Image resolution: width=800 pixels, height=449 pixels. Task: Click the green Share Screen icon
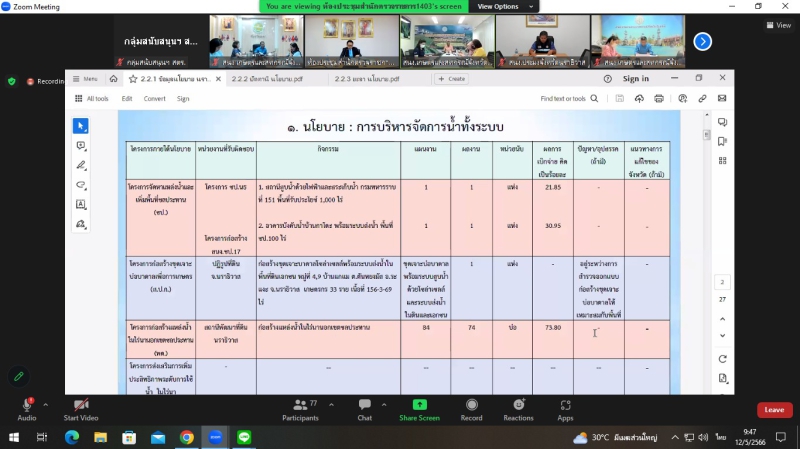[420, 404]
